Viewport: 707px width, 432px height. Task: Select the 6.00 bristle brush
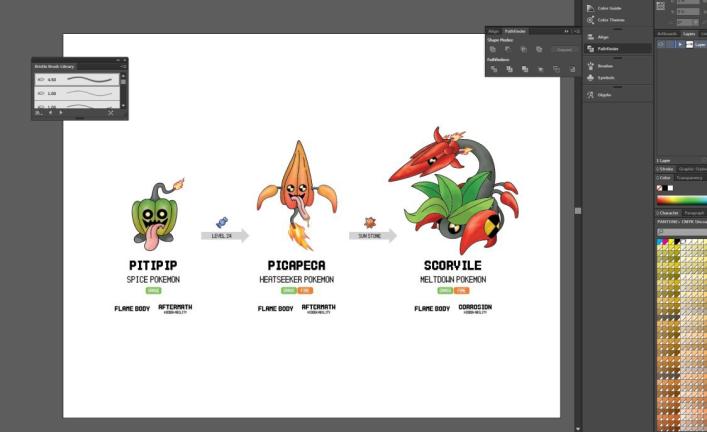[x=77, y=79]
